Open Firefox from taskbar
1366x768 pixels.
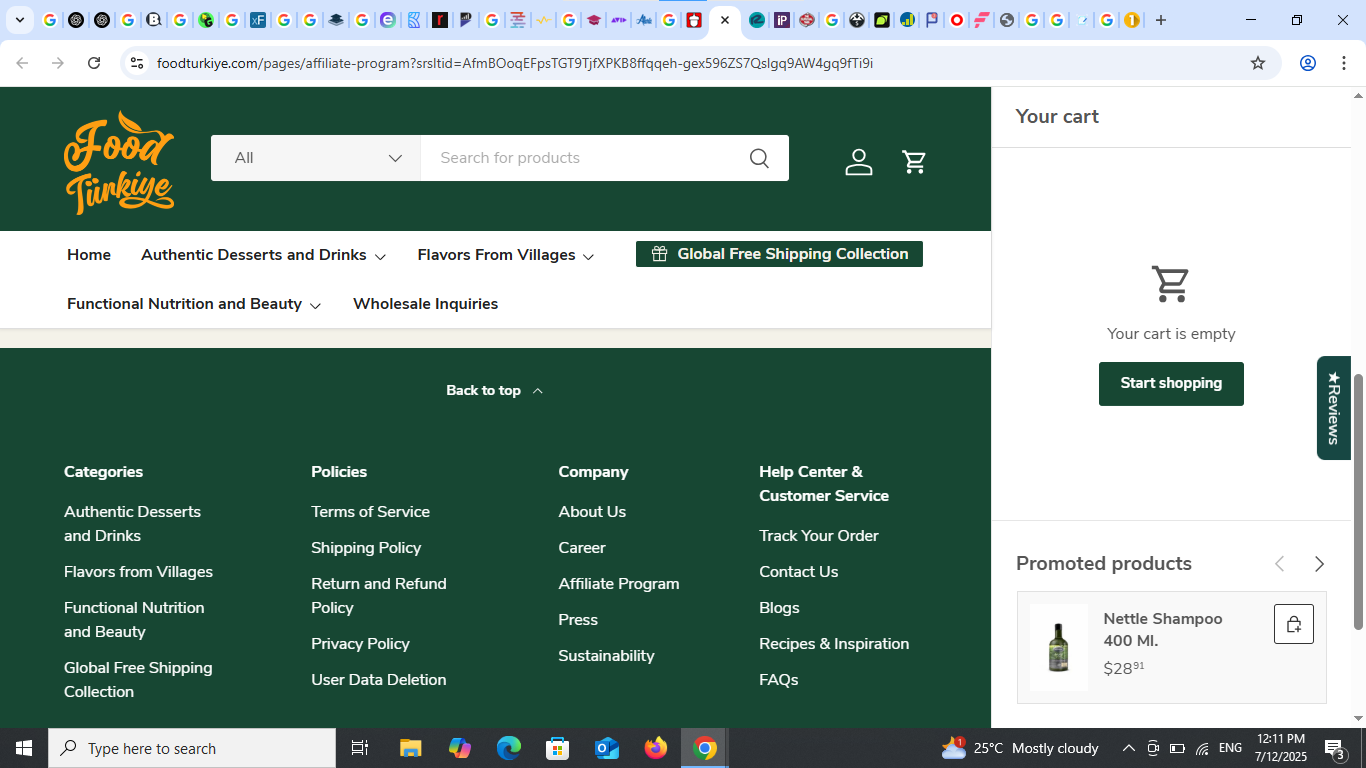click(x=656, y=748)
